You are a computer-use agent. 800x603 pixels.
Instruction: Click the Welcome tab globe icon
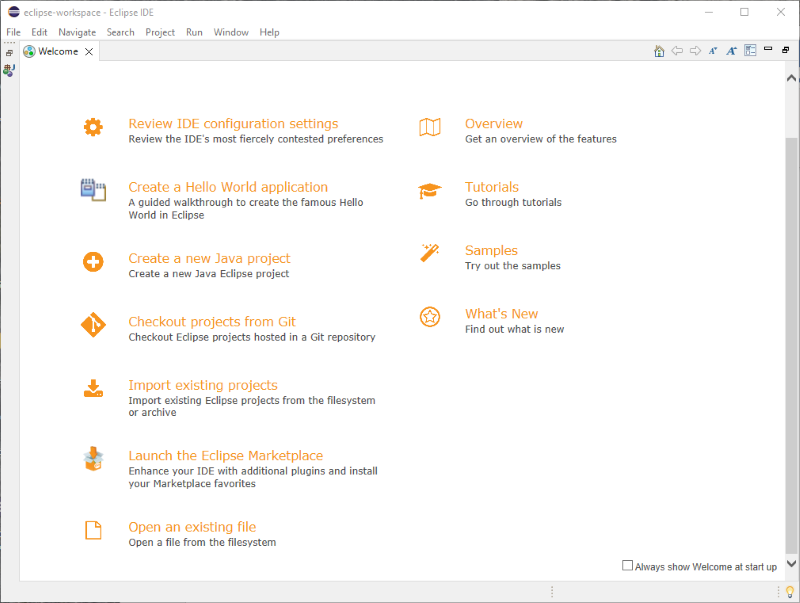[30, 52]
